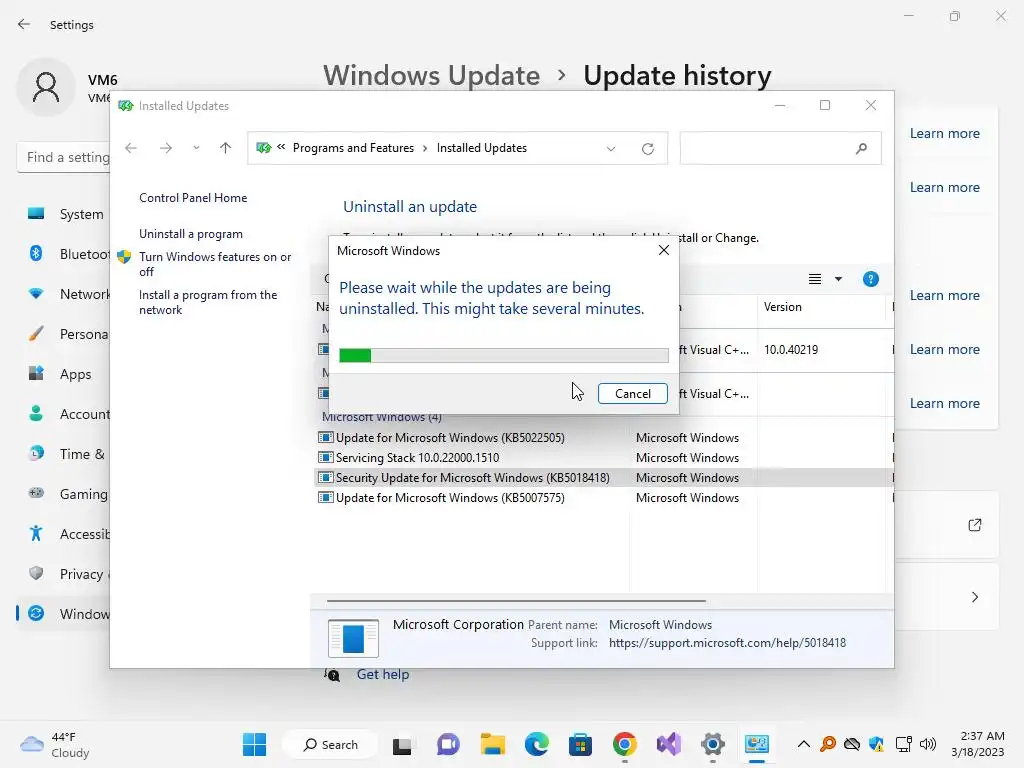Click the Network sidebar icon in Settings
This screenshot has height=768, width=1024.
pyautogui.click(x=36, y=294)
